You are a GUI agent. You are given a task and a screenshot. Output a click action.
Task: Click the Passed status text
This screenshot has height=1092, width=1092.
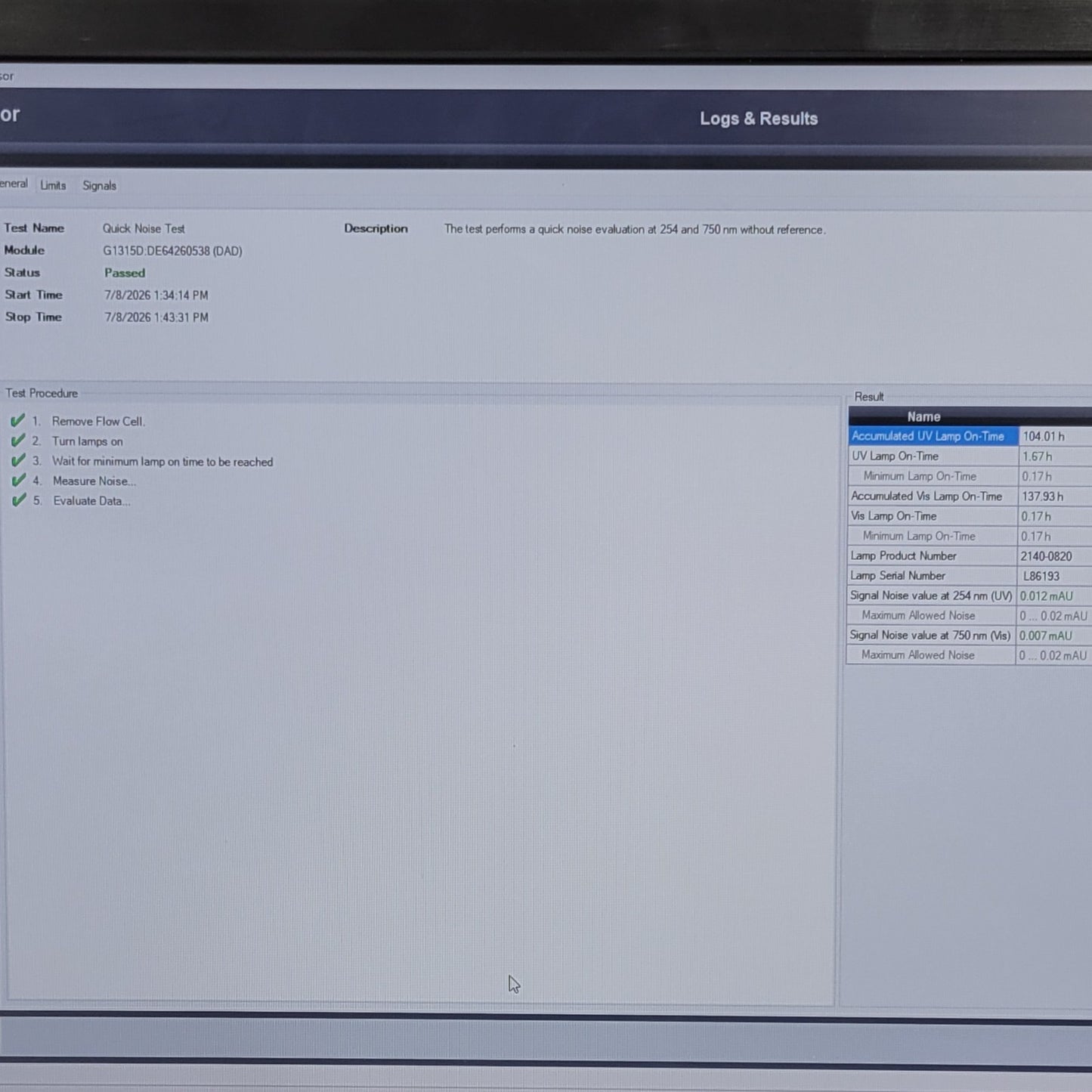point(125,273)
